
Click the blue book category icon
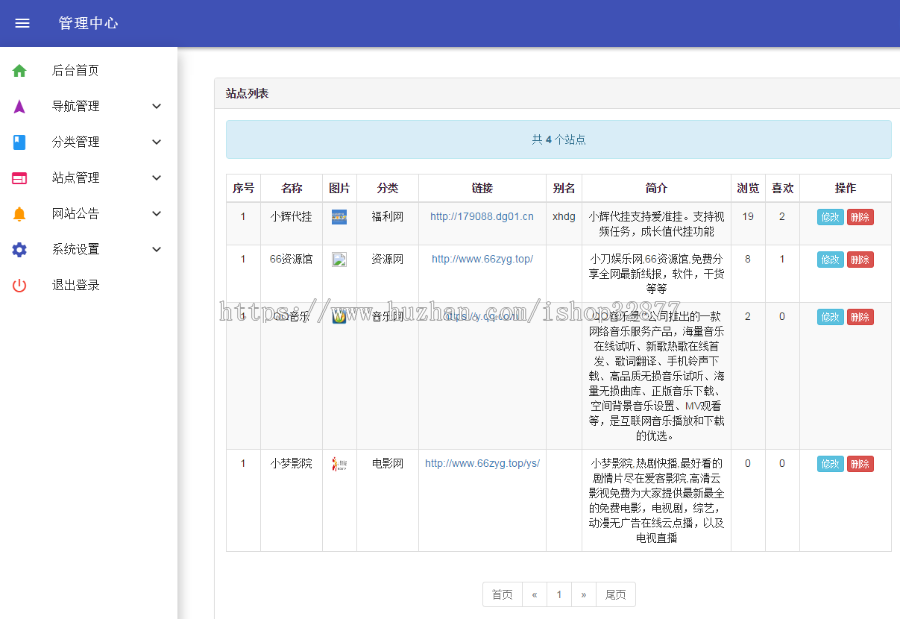point(20,142)
